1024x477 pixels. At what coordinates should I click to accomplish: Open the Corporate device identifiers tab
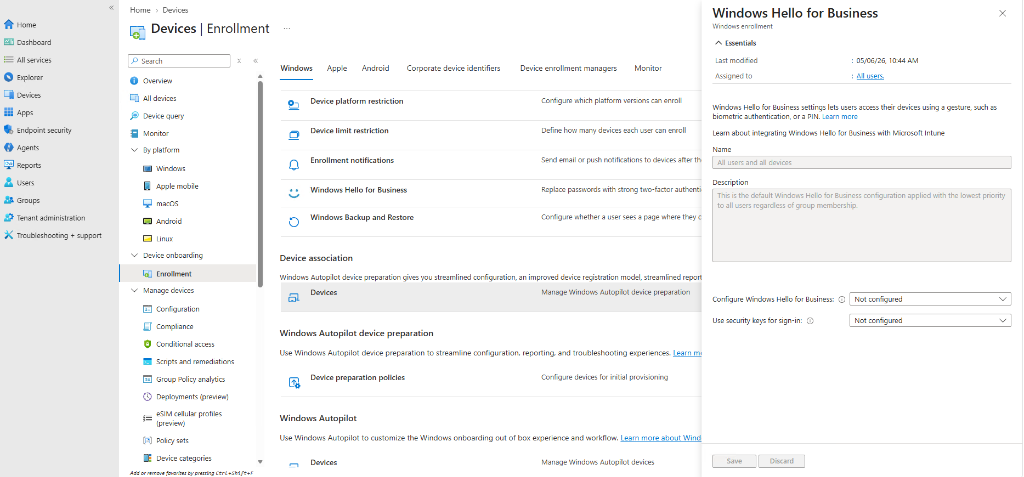tap(454, 68)
